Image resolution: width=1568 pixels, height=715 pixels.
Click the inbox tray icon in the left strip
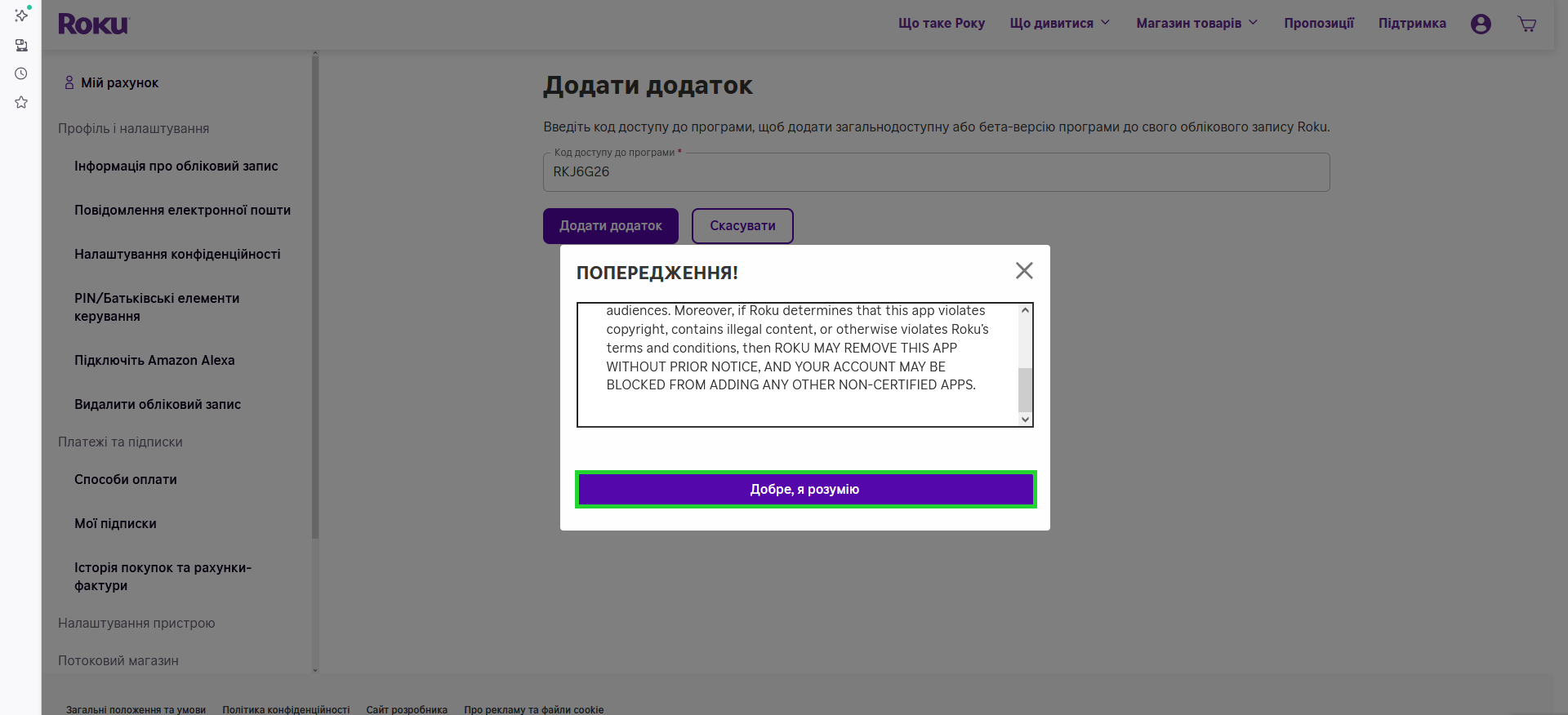tap(21, 45)
